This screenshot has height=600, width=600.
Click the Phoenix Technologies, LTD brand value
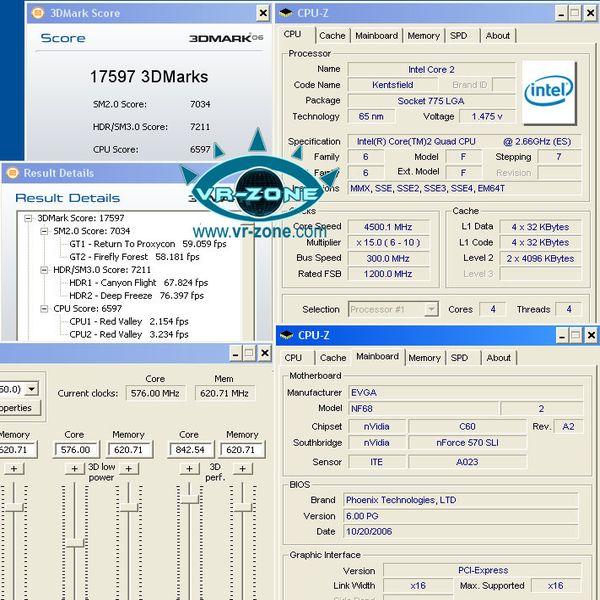click(461, 500)
